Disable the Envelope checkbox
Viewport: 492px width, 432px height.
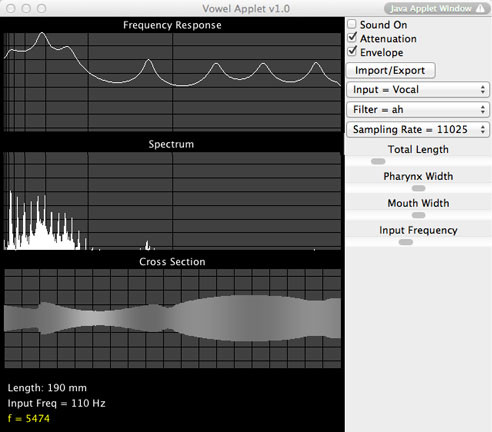[352, 52]
